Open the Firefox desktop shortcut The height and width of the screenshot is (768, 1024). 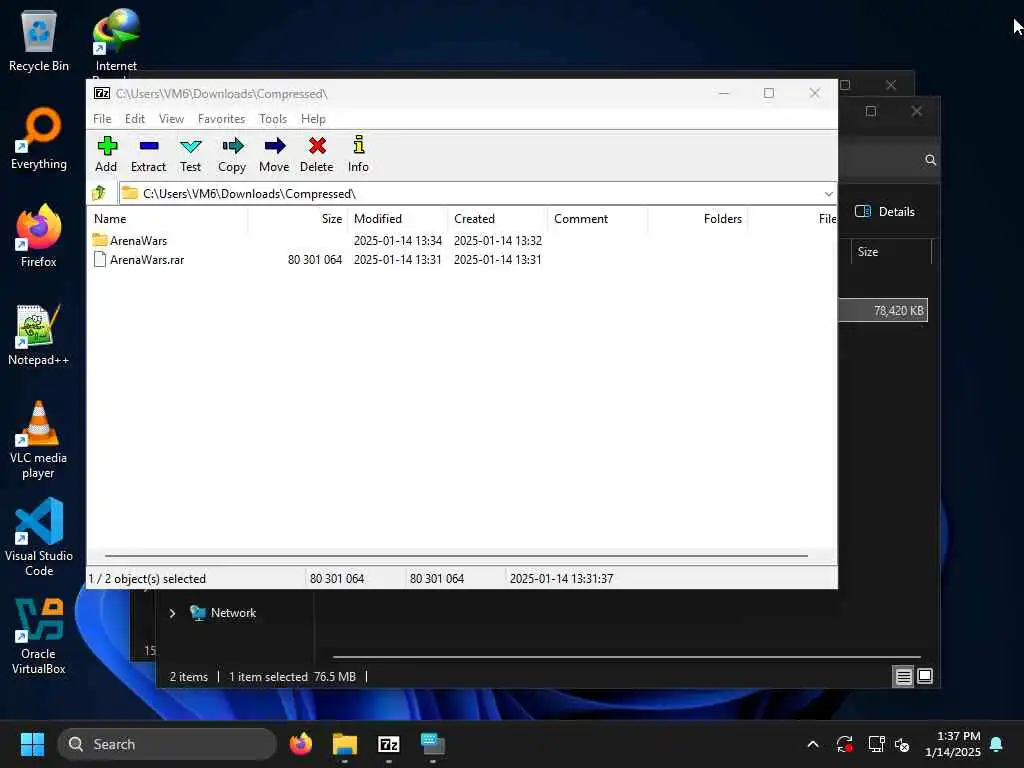point(39,236)
